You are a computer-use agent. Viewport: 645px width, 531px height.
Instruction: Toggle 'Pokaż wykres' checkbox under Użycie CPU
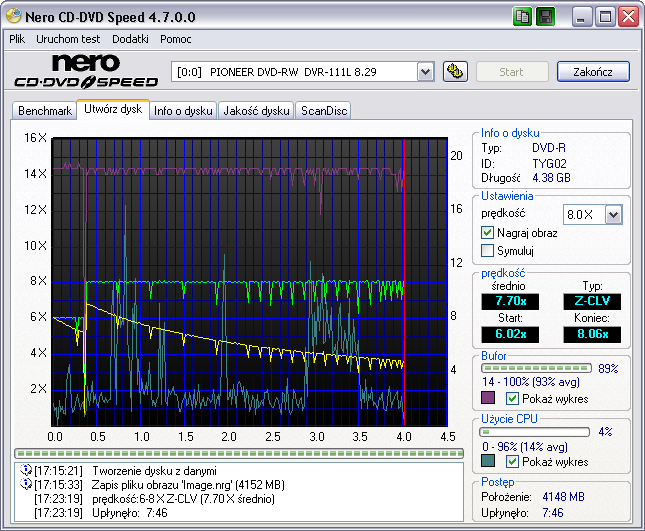coord(512,461)
